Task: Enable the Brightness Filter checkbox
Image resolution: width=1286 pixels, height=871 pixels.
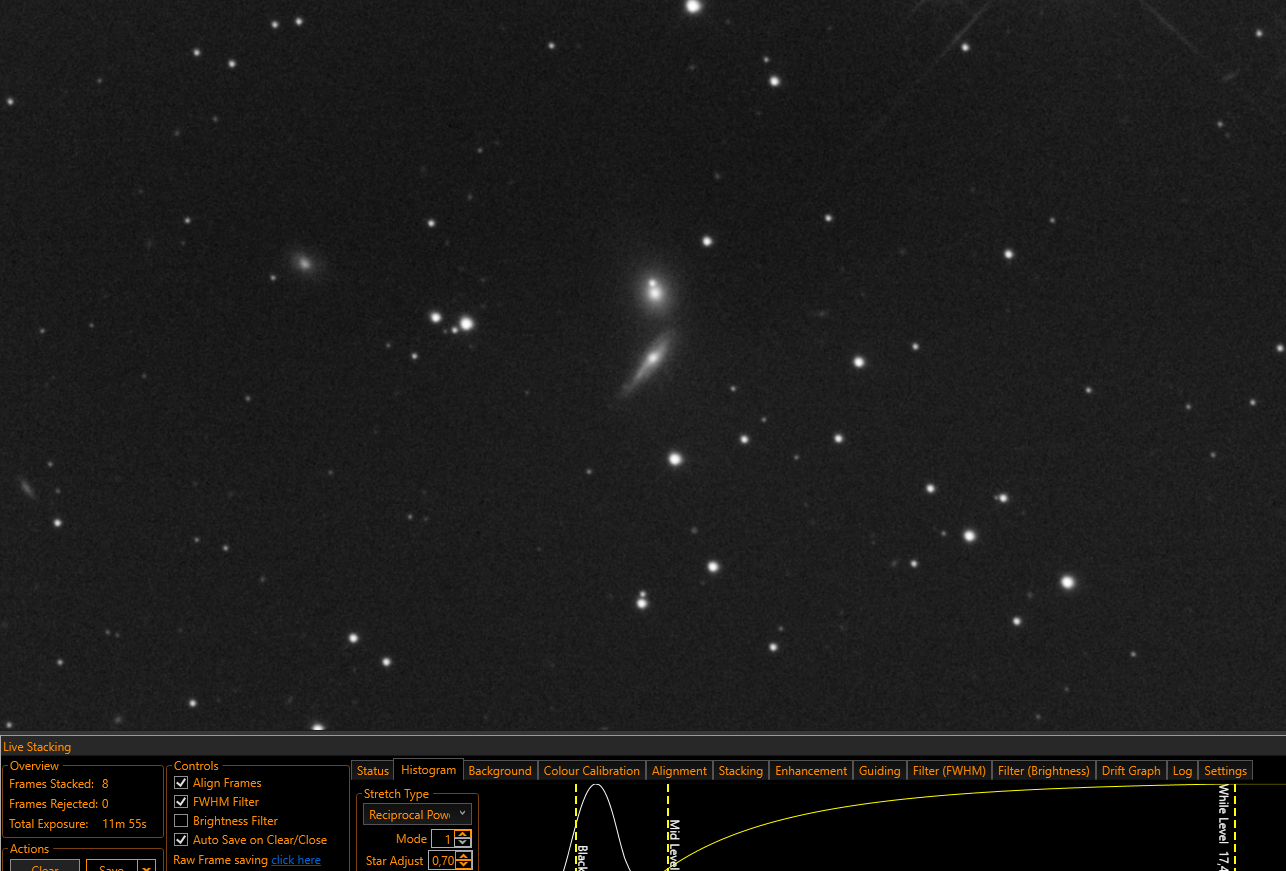Action: click(181, 821)
